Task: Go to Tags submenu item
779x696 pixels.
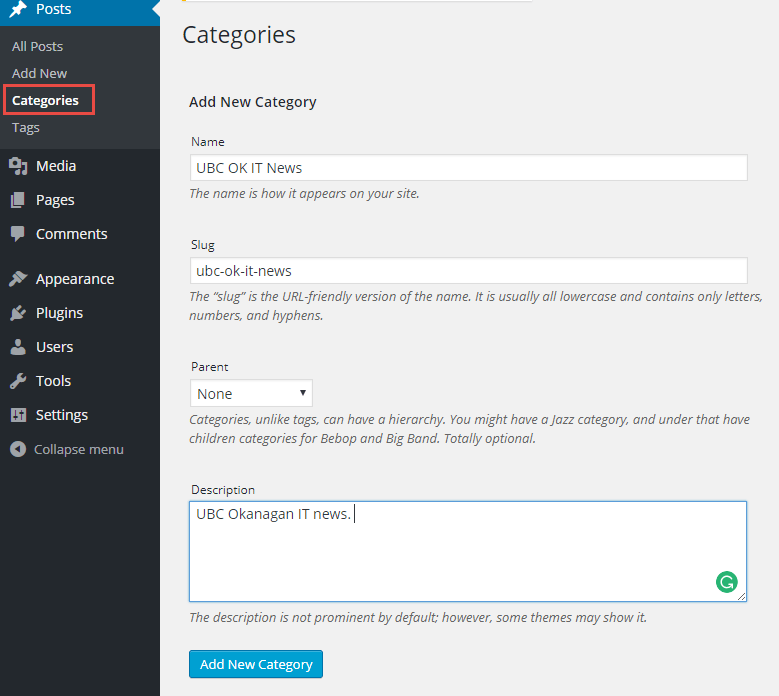Action: 26,127
